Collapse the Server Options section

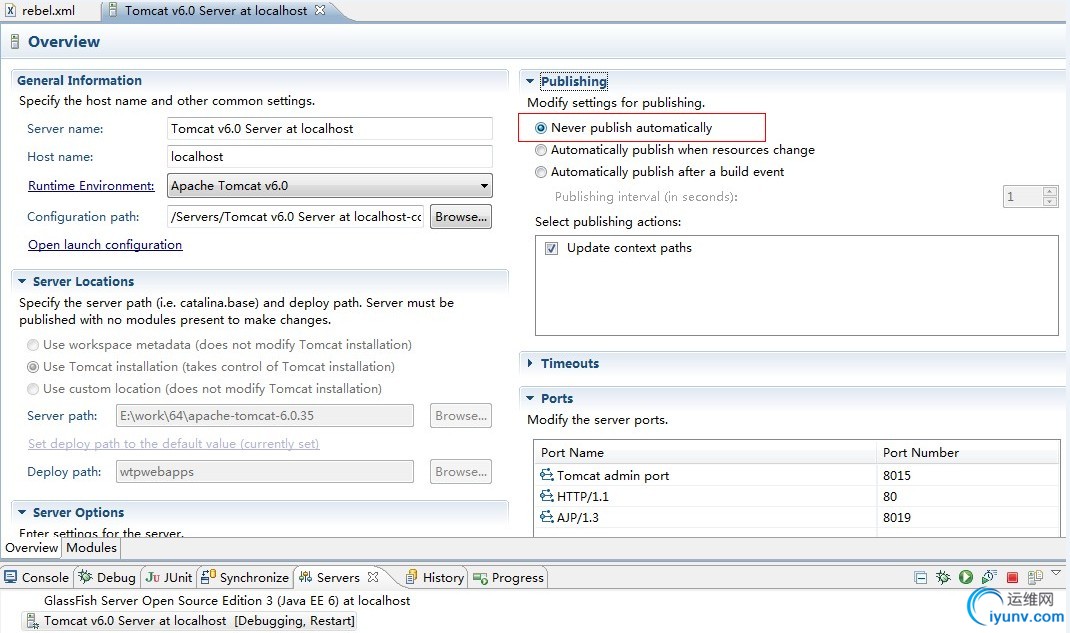[22, 512]
